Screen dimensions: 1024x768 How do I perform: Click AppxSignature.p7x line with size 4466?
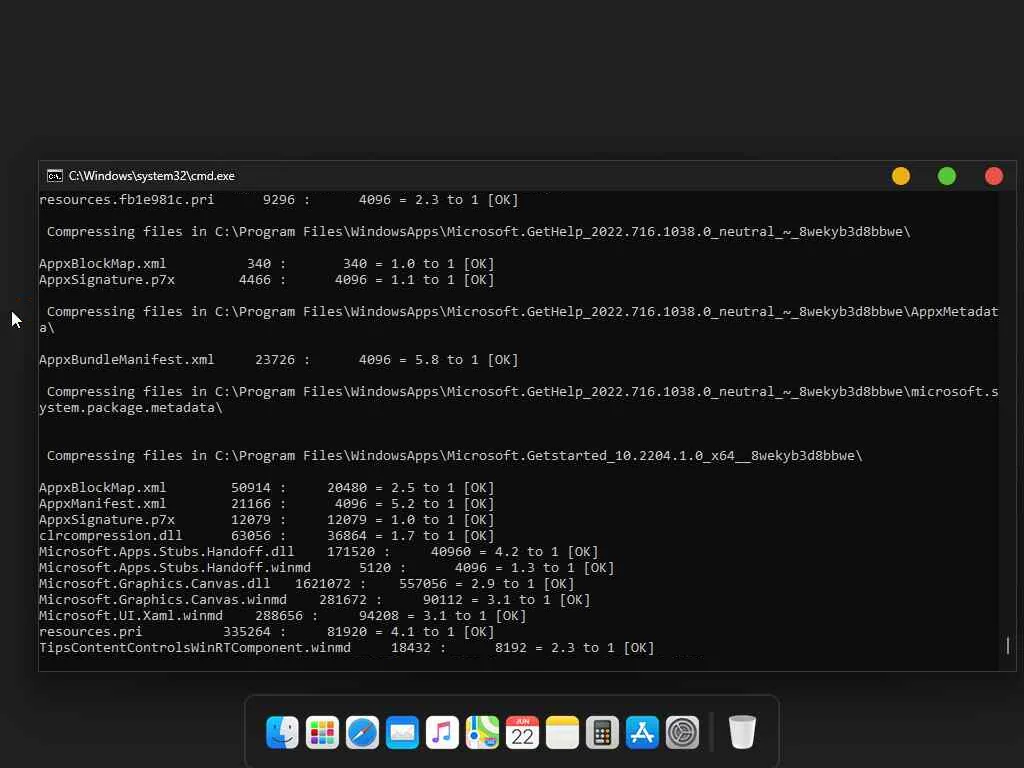pos(267,280)
